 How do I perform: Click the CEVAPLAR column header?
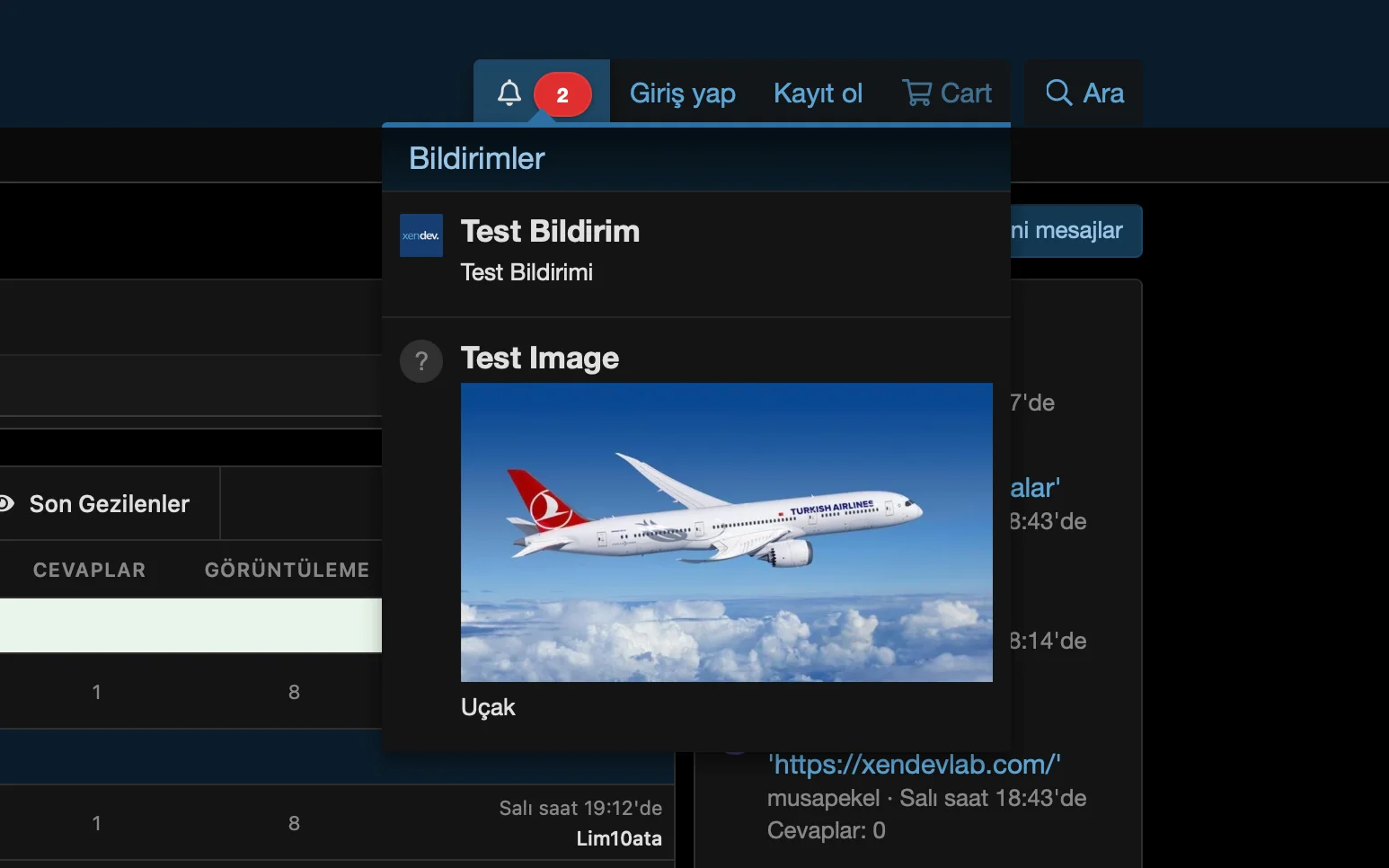(x=89, y=570)
